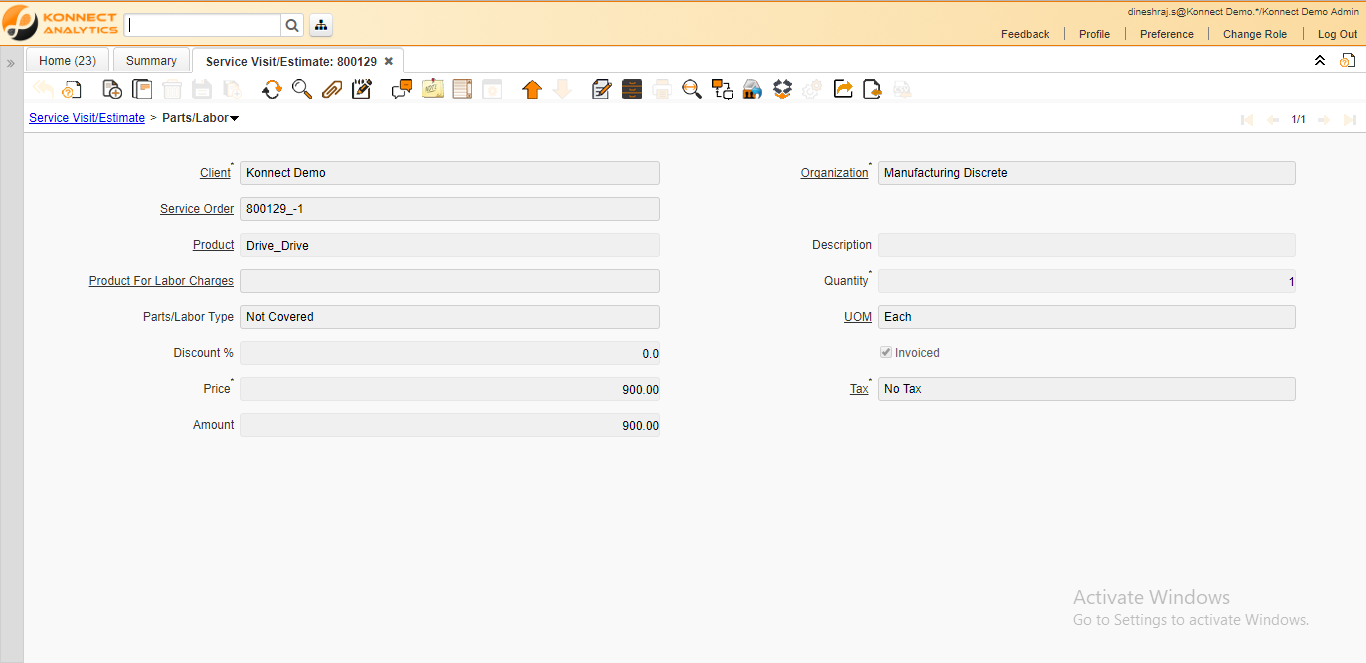Refresh the record with the ReQuery icon
The image size is (1366, 663).
point(272,90)
